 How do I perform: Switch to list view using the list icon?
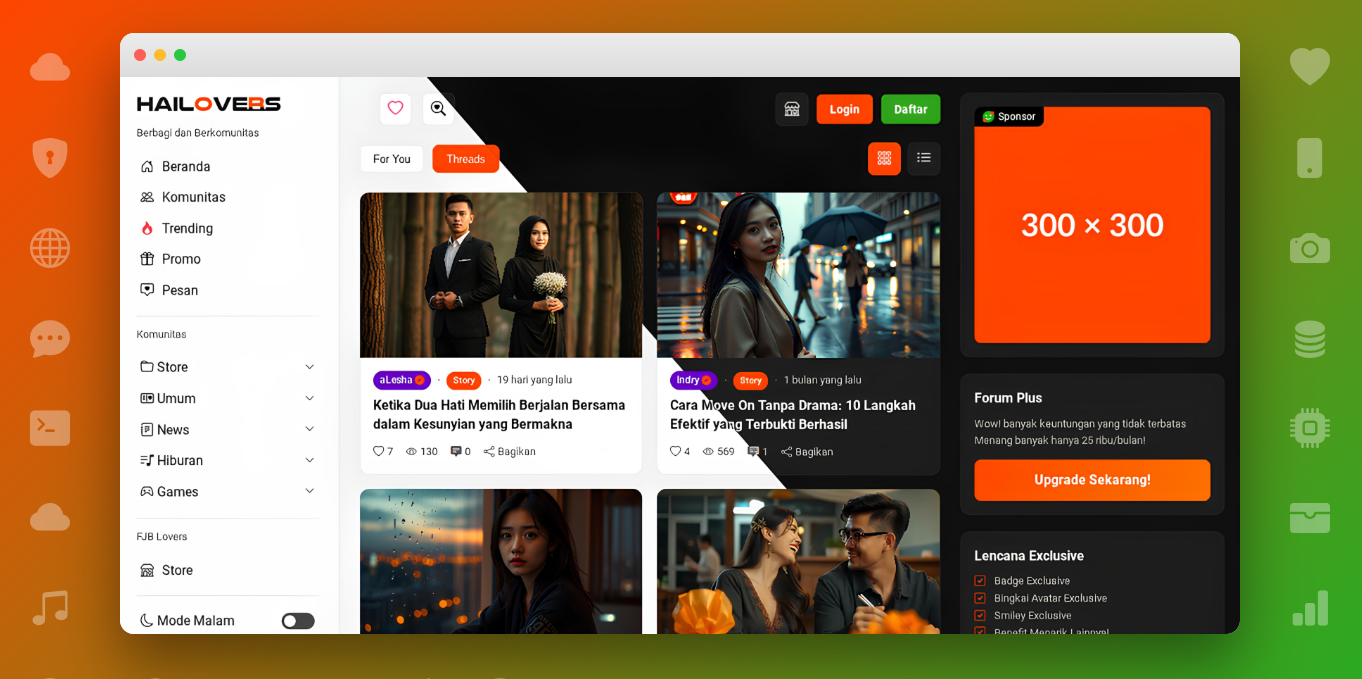pyautogui.click(x=923, y=158)
